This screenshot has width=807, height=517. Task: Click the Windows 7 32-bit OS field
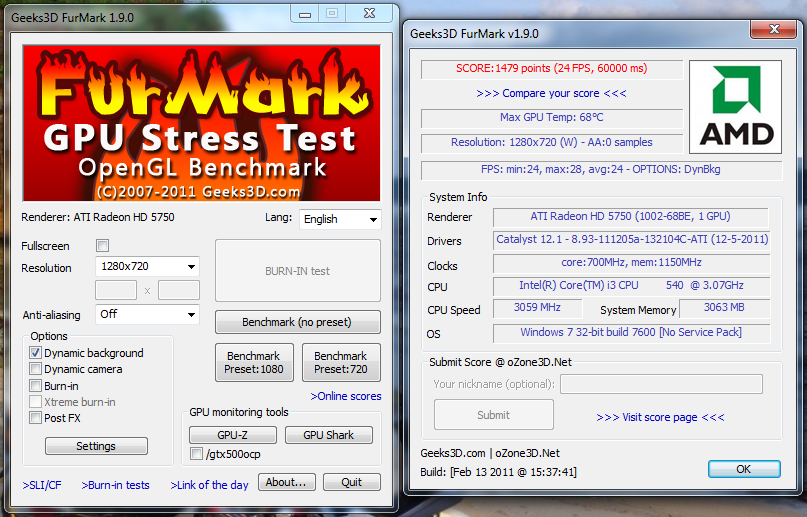coord(631,332)
